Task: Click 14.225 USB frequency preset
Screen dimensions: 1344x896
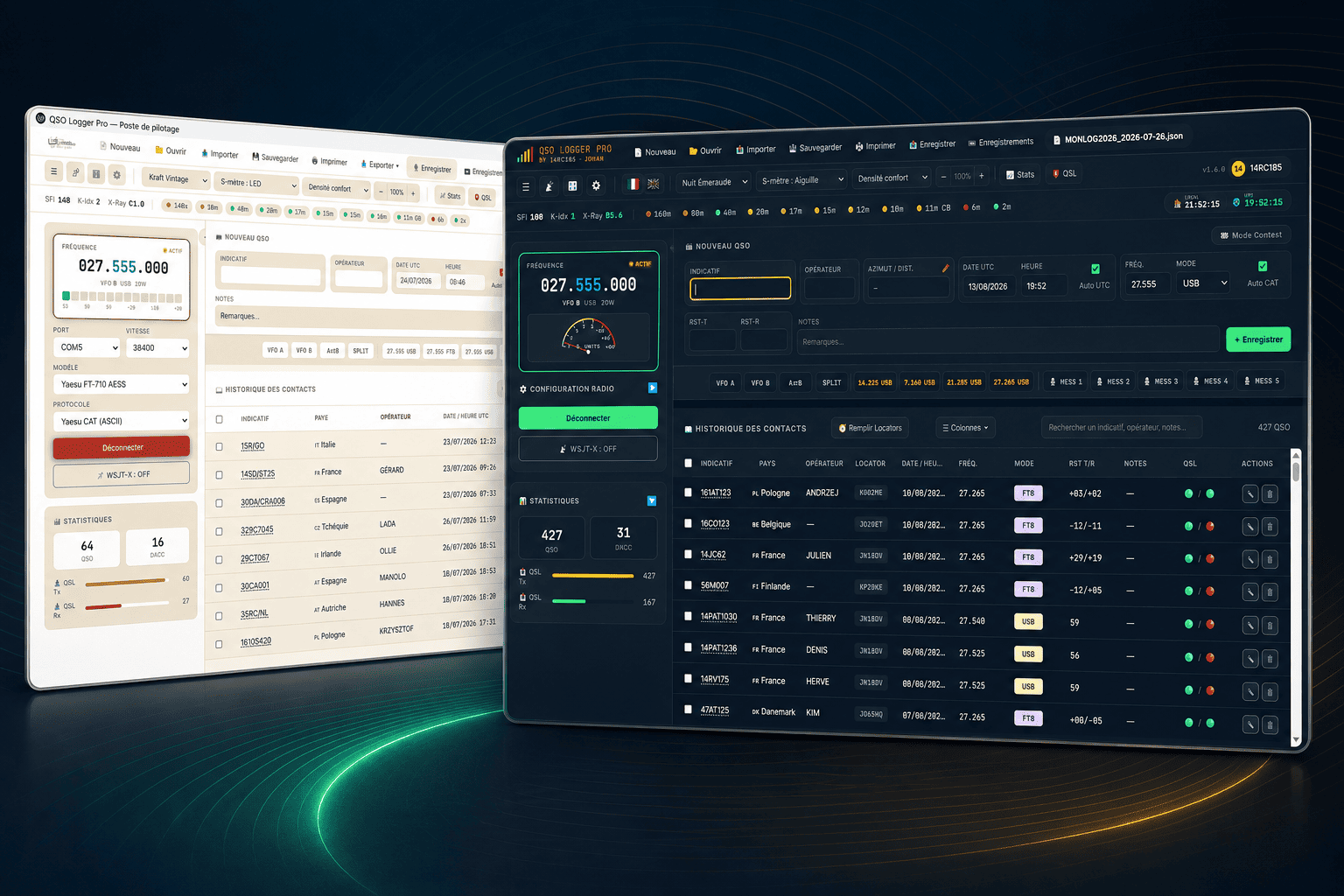Action: pyautogui.click(x=874, y=382)
